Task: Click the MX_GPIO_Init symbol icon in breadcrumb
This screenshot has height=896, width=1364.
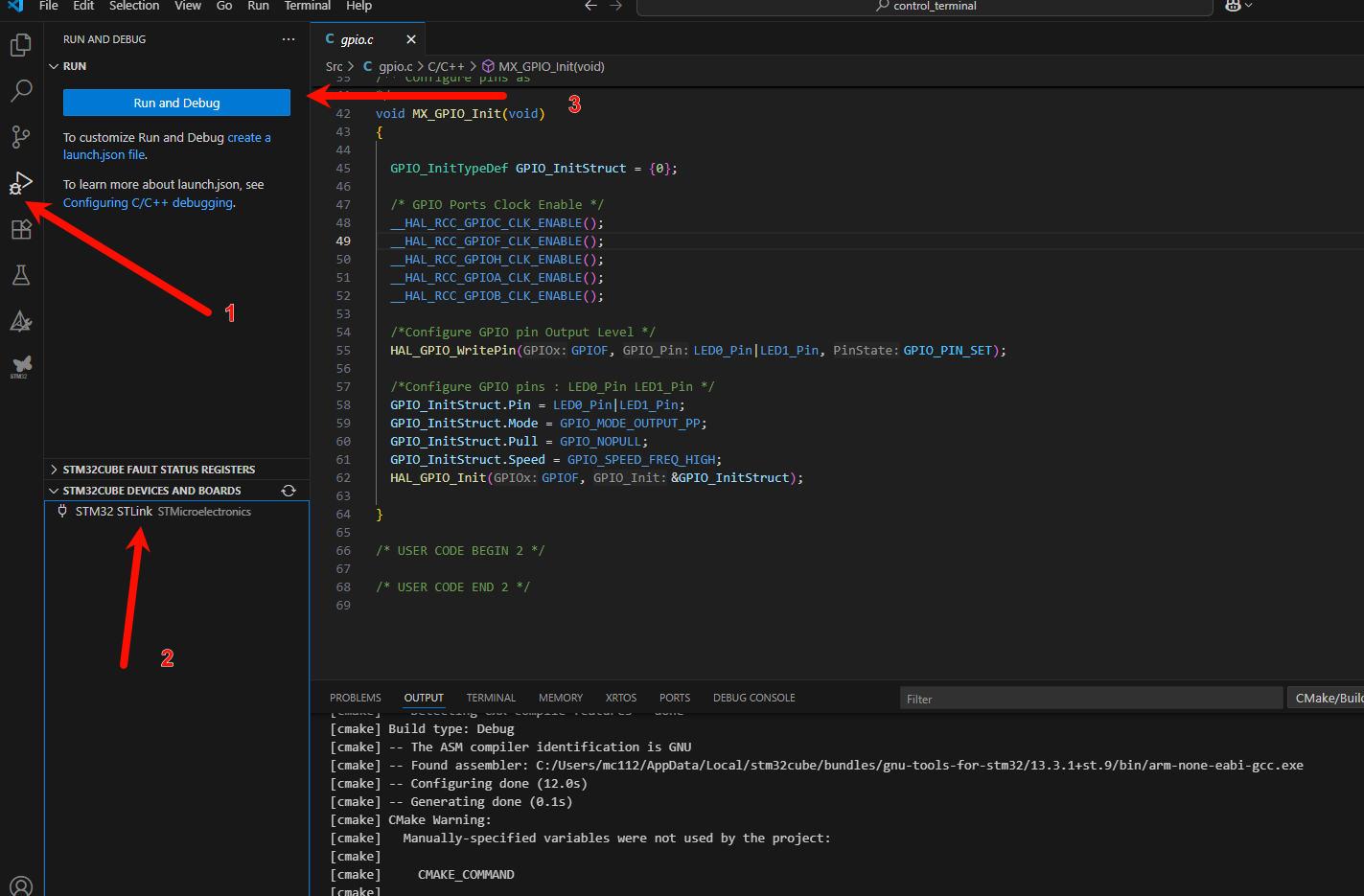Action: click(488, 66)
